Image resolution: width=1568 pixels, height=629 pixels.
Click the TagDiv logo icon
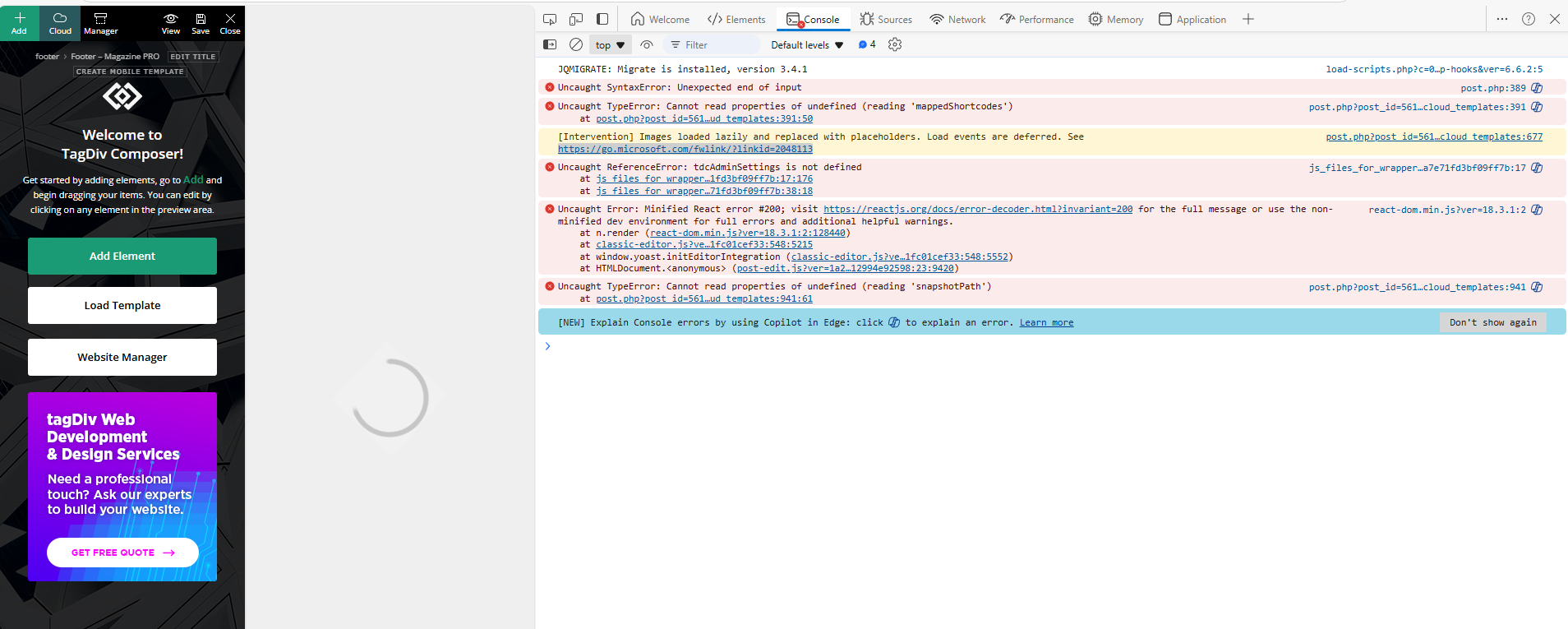(122, 96)
